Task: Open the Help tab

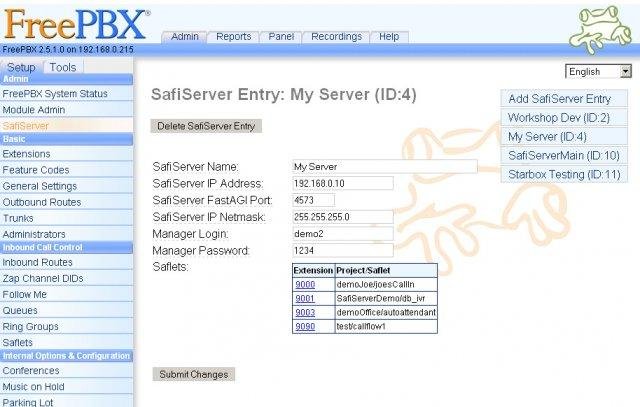Action: coord(389,37)
